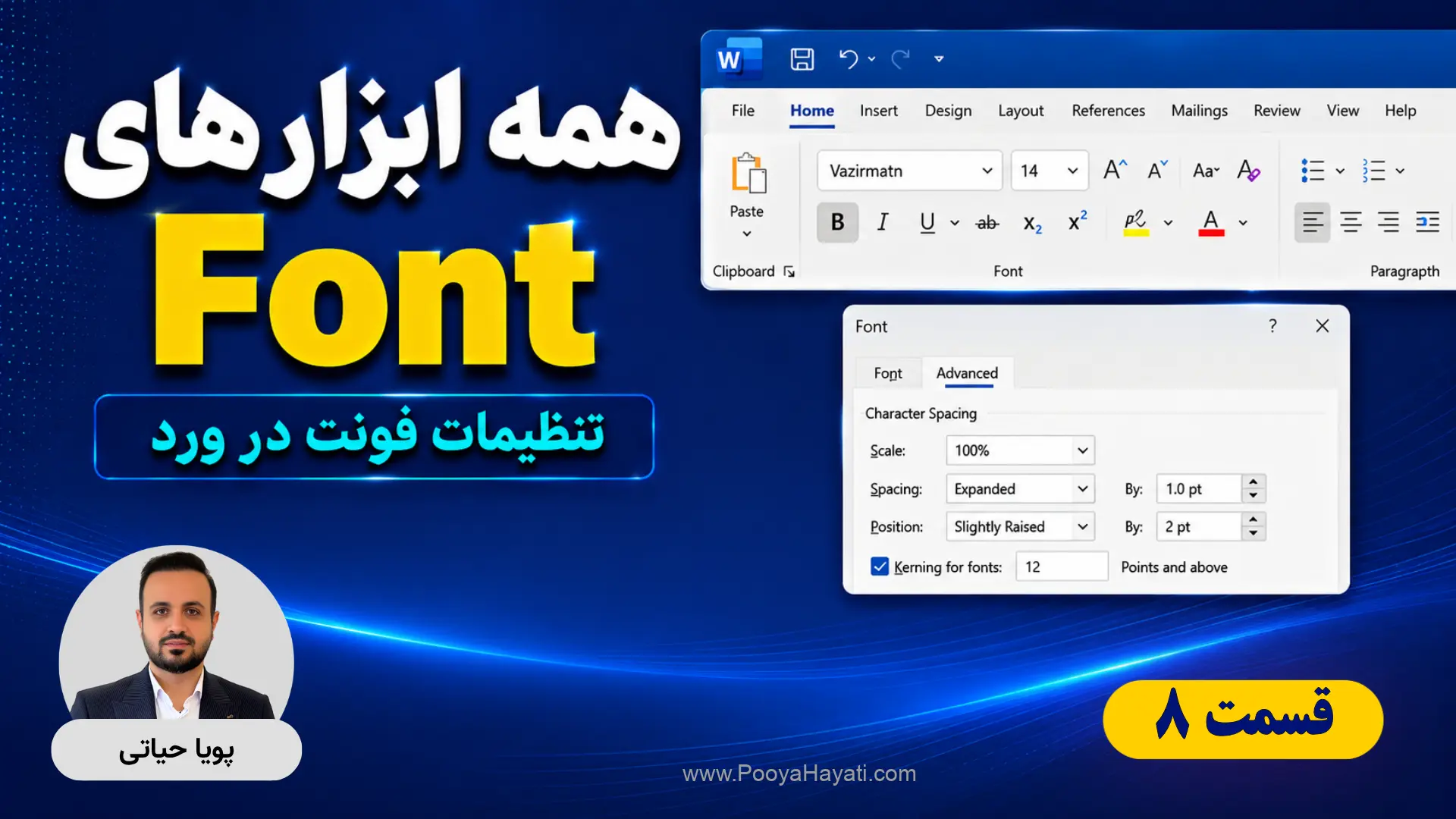Apply bulleted list
The image size is (1456, 819).
click(x=1313, y=171)
